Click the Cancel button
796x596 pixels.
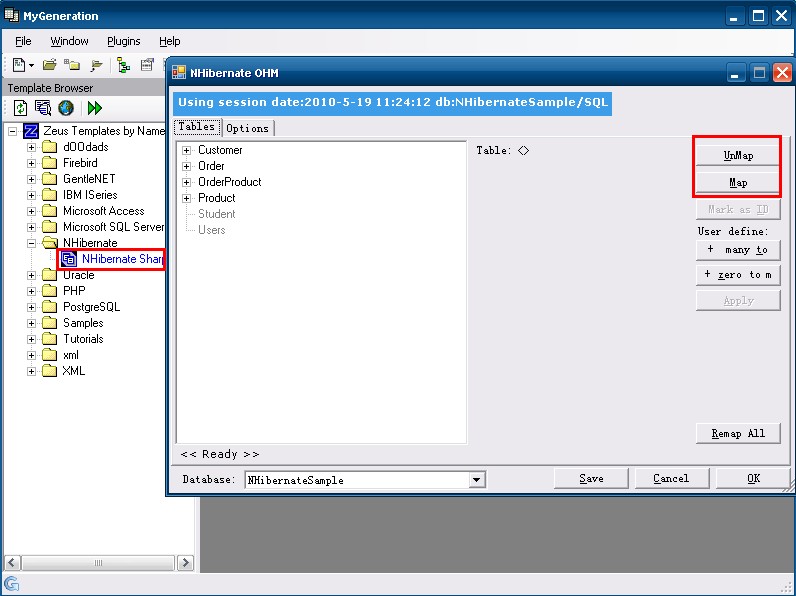[x=671, y=479]
